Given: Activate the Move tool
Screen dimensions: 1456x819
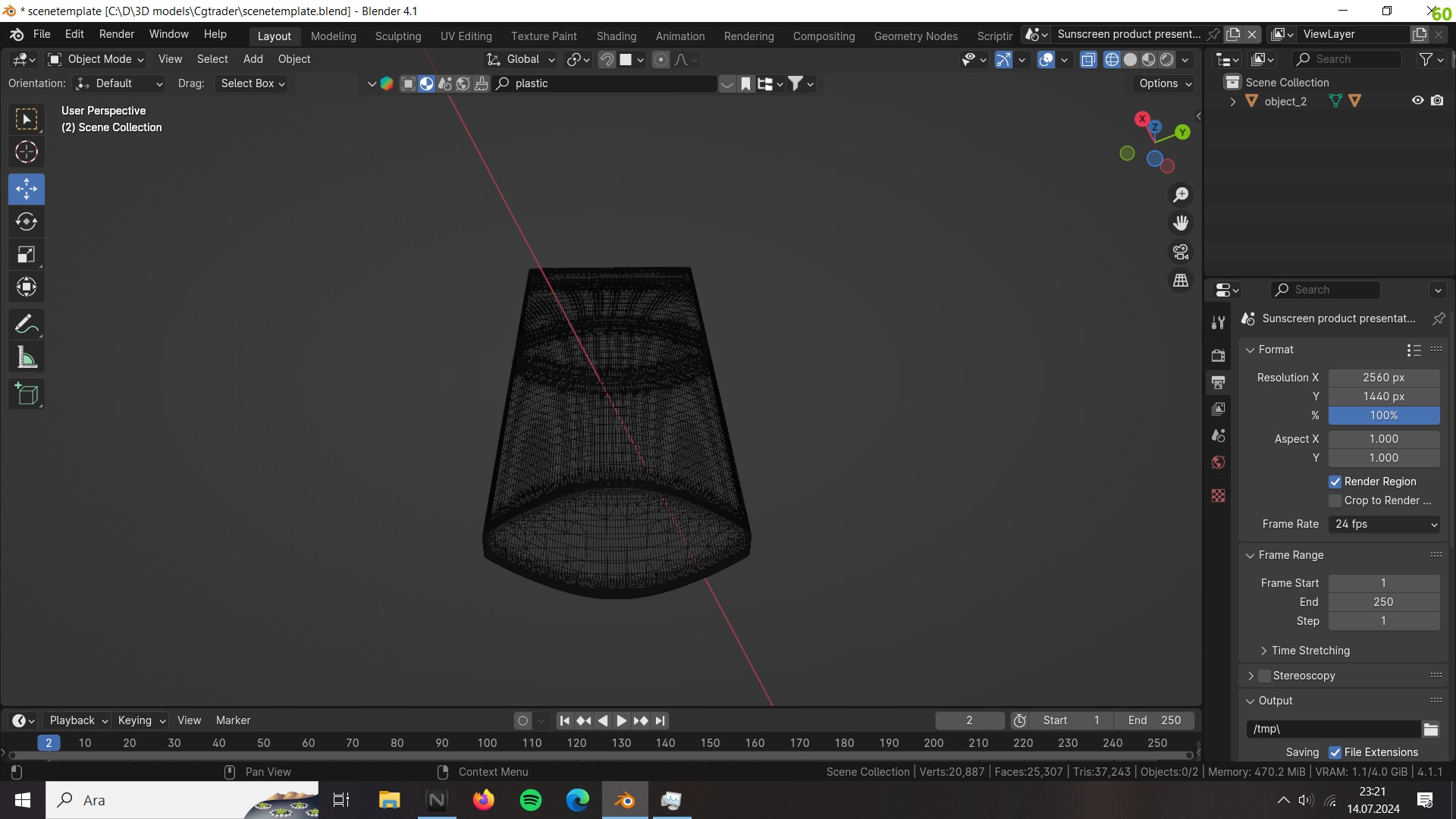Looking at the screenshot, I should (27, 189).
